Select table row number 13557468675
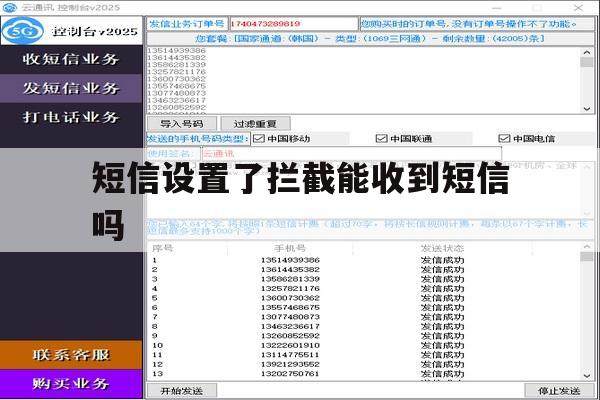The height and width of the screenshot is (400, 600). pos(290,307)
